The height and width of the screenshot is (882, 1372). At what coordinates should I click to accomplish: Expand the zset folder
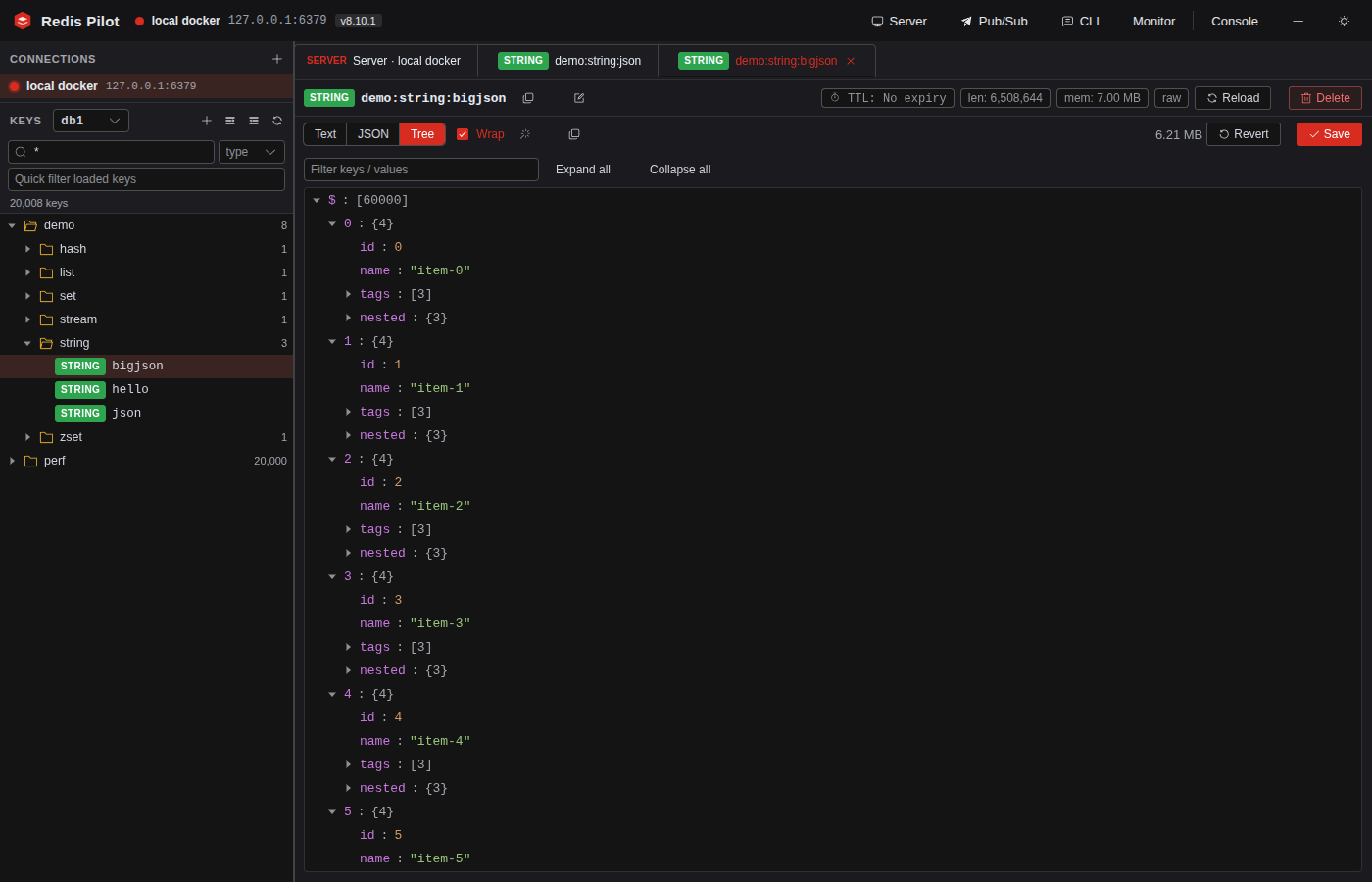[27, 437]
